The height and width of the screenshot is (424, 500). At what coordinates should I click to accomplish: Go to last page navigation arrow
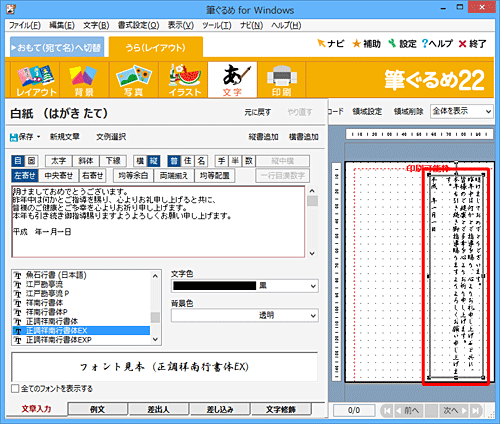[476, 411]
